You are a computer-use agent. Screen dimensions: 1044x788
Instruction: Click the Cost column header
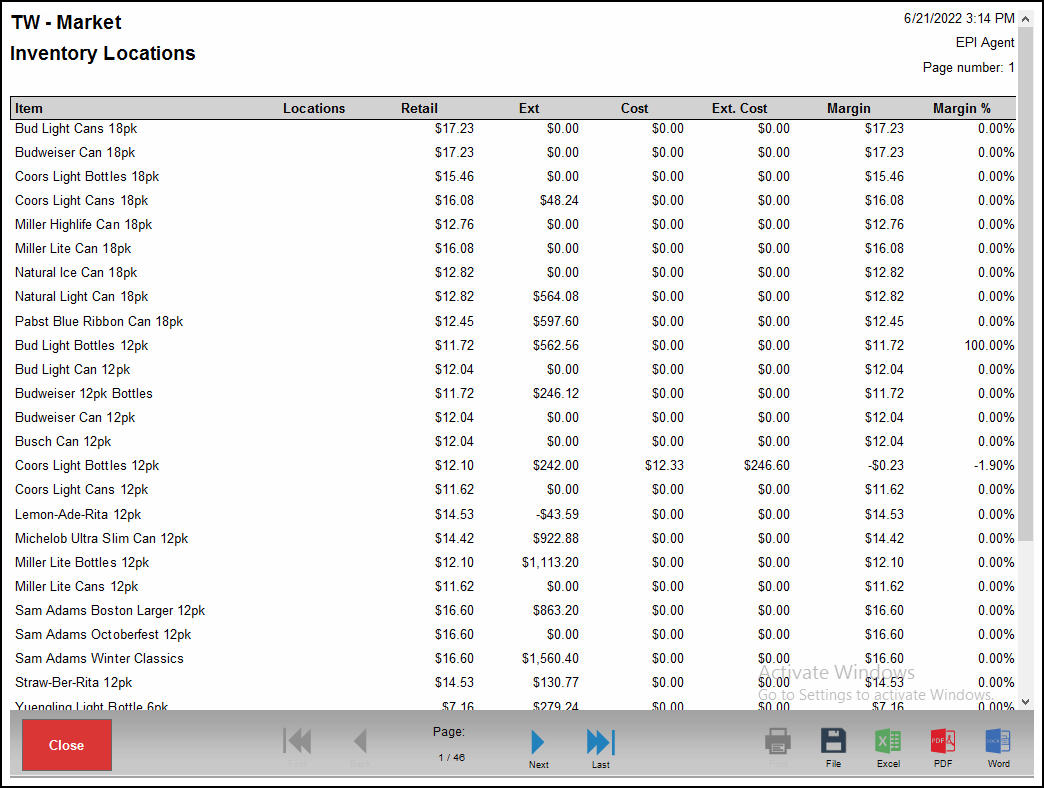point(635,108)
